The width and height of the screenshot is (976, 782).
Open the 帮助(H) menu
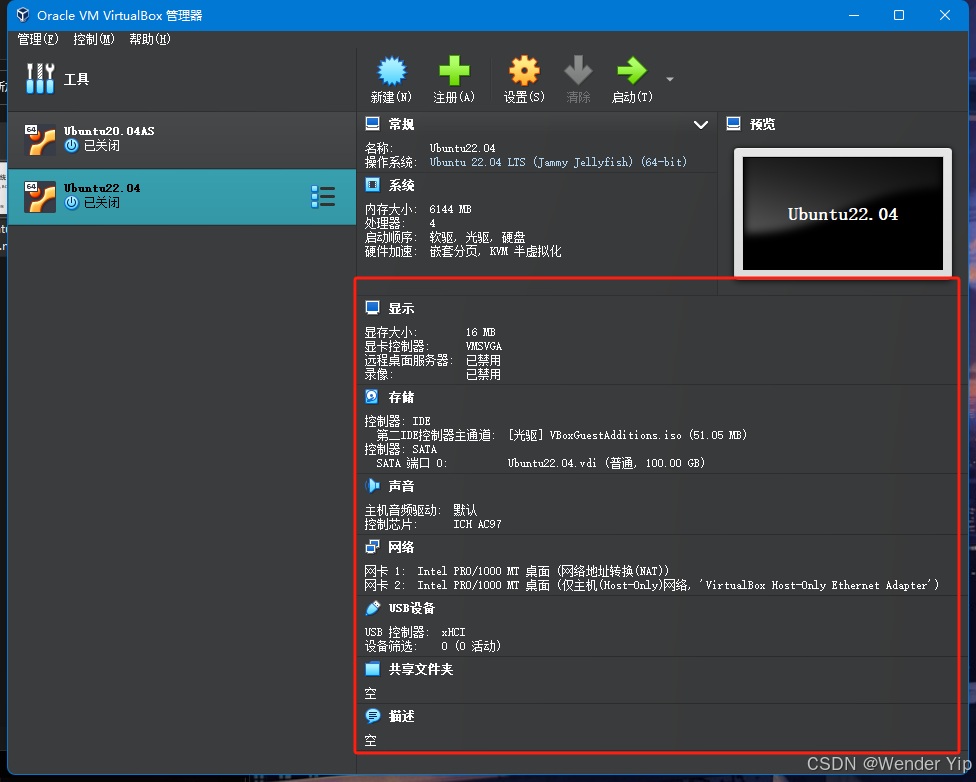coord(150,39)
